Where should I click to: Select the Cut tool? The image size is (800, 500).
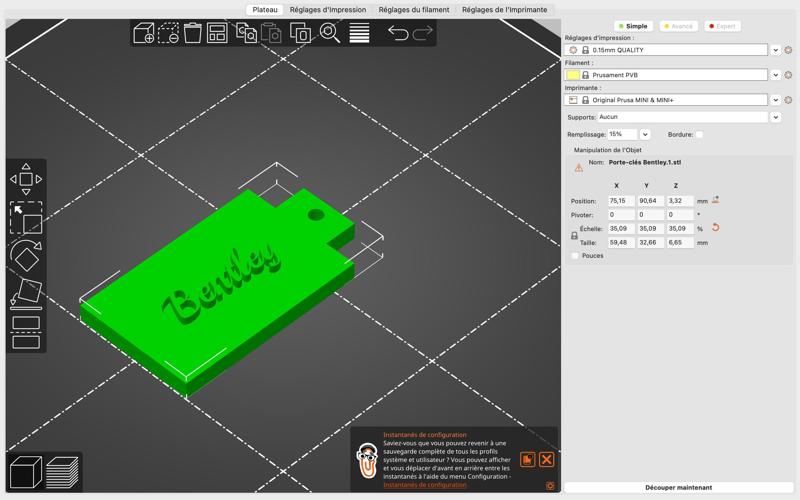click(x=26, y=333)
